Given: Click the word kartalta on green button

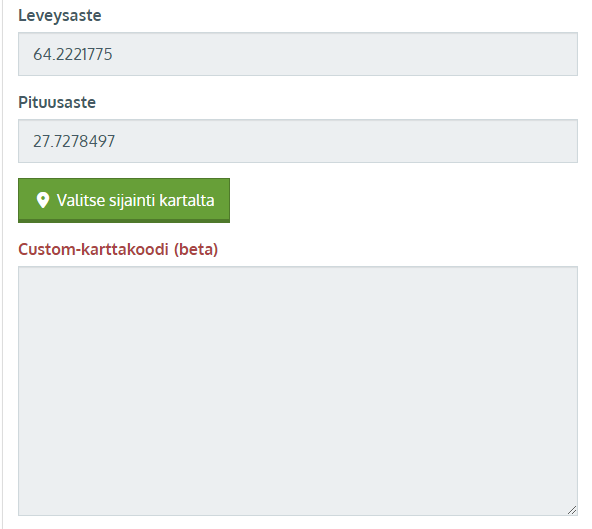Looking at the screenshot, I should tap(187, 200).
